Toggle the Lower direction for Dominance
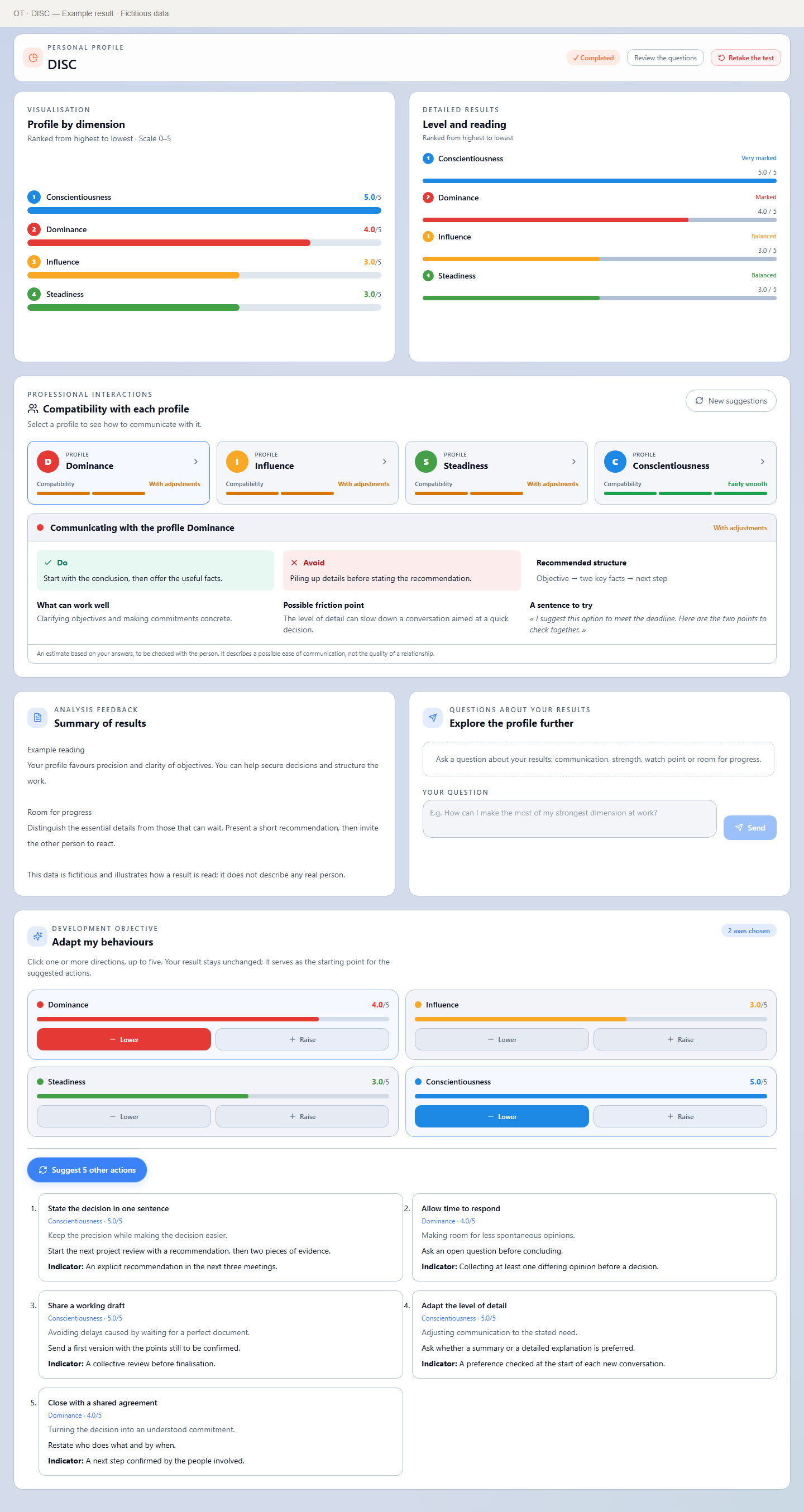This screenshot has width=804, height=1512. [x=124, y=1039]
